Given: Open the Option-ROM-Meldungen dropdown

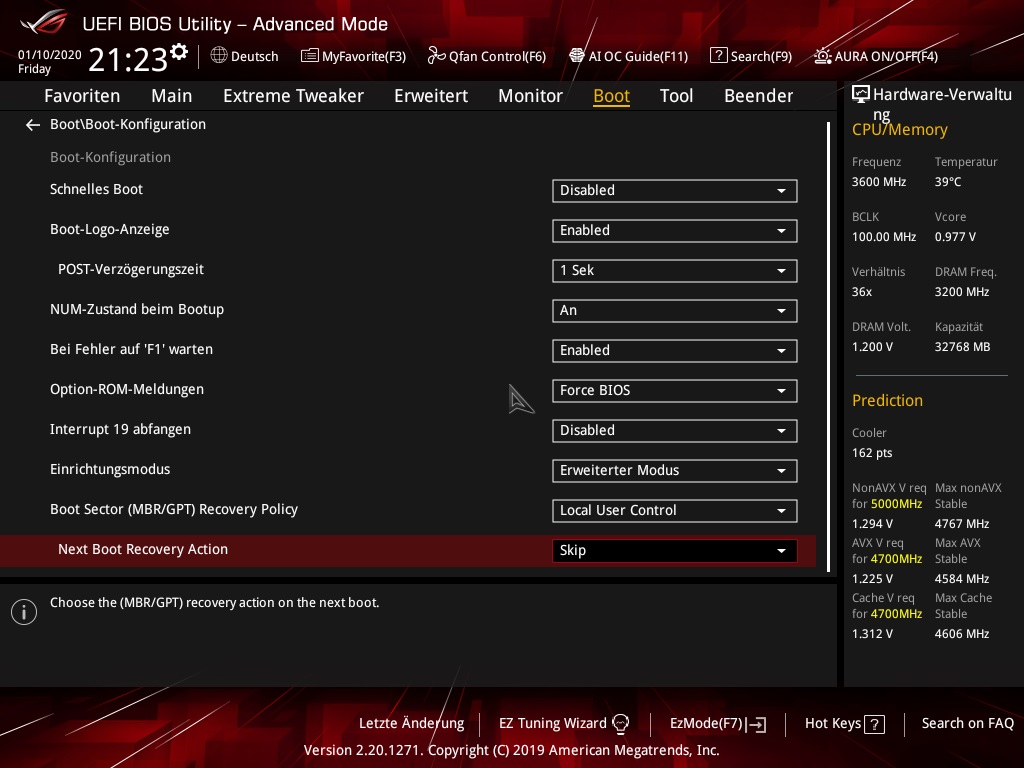Looking at the screenshot, I should pos(675,391).
